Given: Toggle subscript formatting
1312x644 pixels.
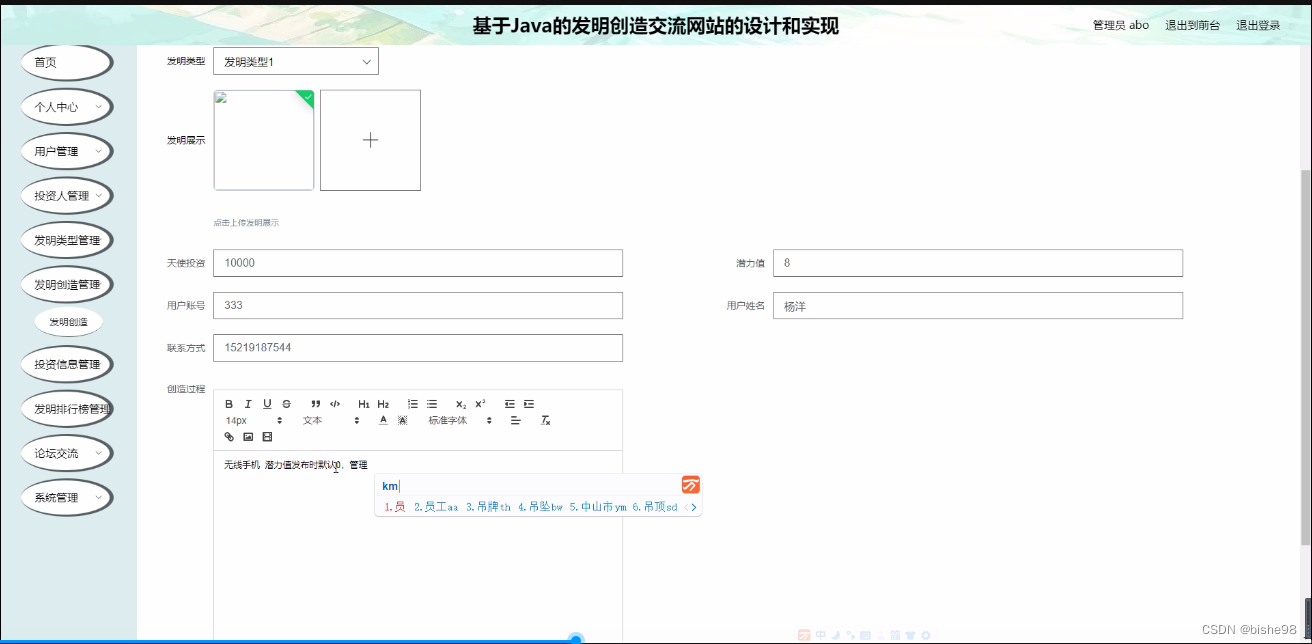Looking at the screenshot, I should point(460,404).
